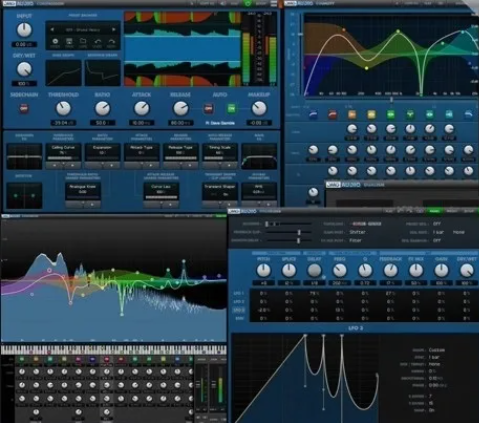This screenshot has height=423, width=479.
Task: Toggle the green power button in compressor header
Action: (x=248, y=3)
